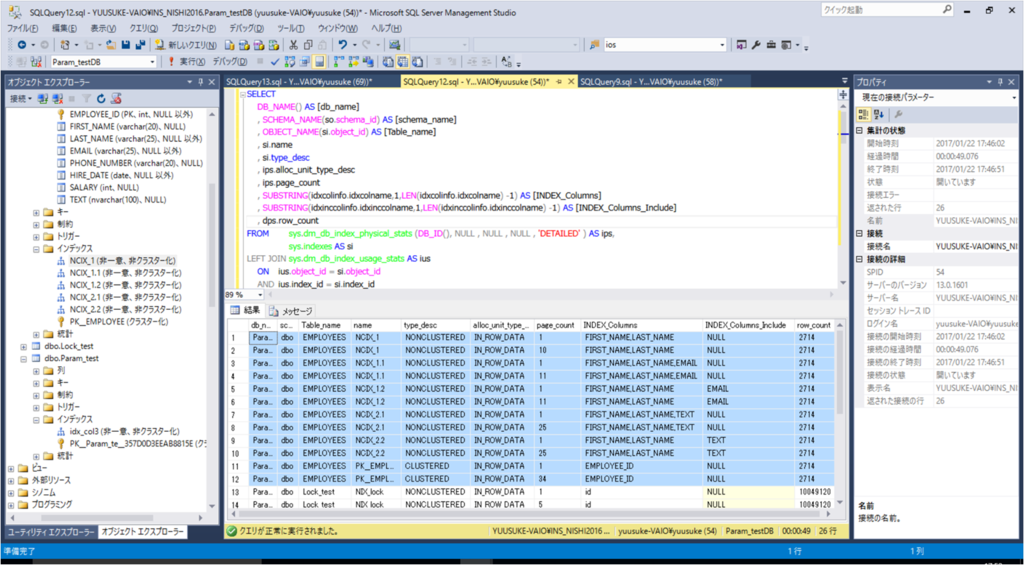This screenshot has height=565, width=1024.
Task: Switch to ユーティリティ エクスプローラー bottom tab
Action: click(51, 532)
